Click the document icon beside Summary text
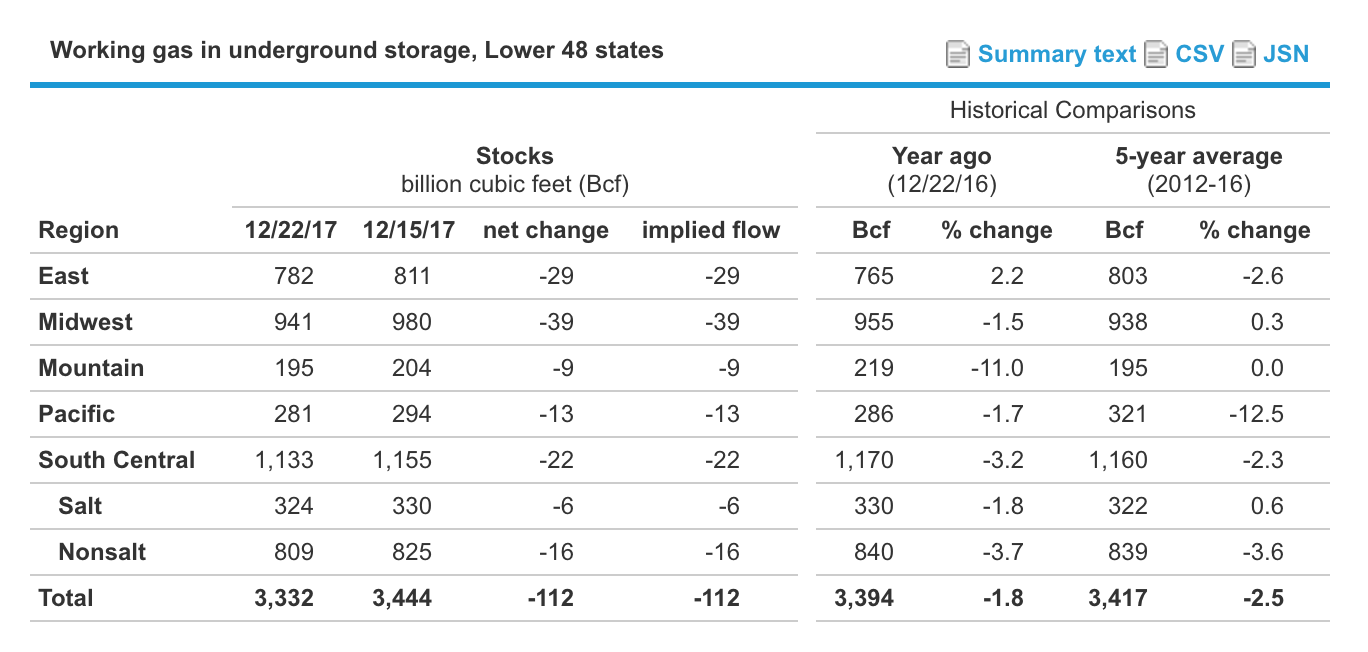1368x652 pixels. point(957,54)
